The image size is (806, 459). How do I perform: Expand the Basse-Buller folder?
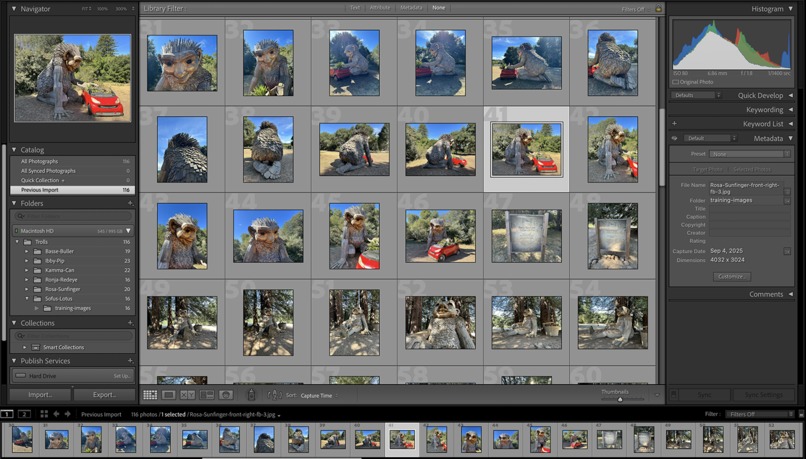(27, 251)
